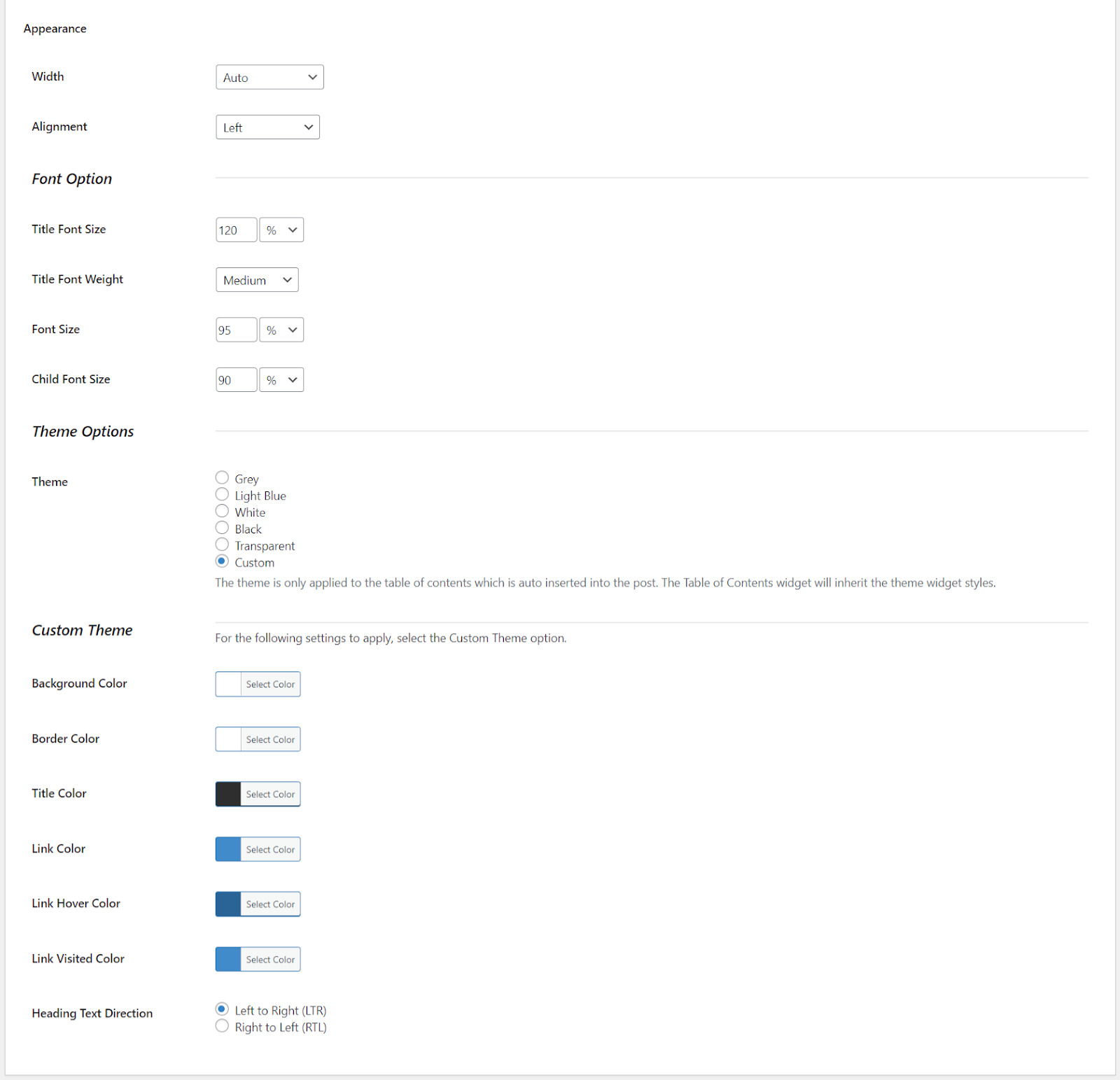The width and height of the screenshot is (1120, 1080).
Task: Open the Child Font Size unit dropdown
Action: (x=281, y=380)
